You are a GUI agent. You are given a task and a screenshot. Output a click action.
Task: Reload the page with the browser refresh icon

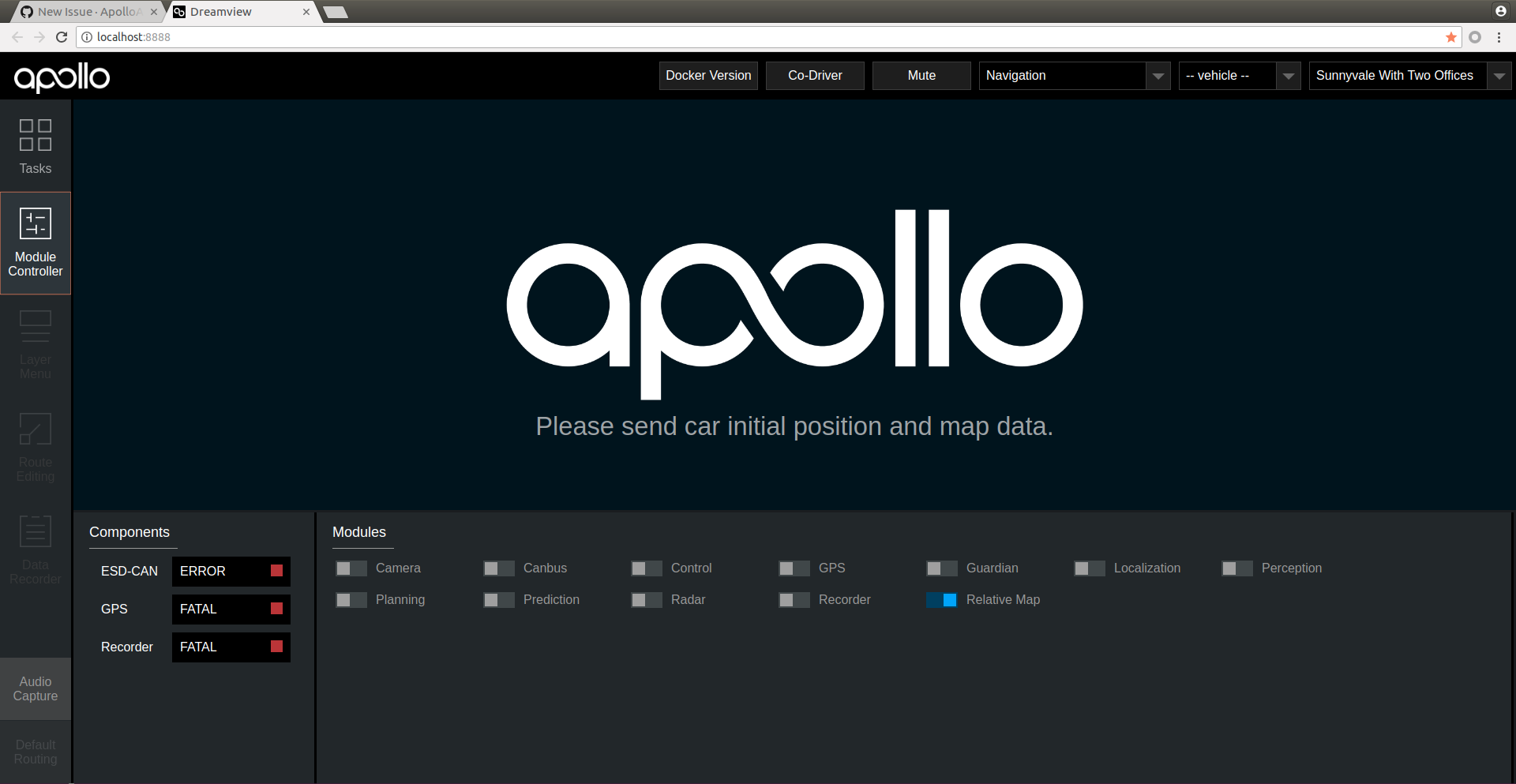point(62,37)
